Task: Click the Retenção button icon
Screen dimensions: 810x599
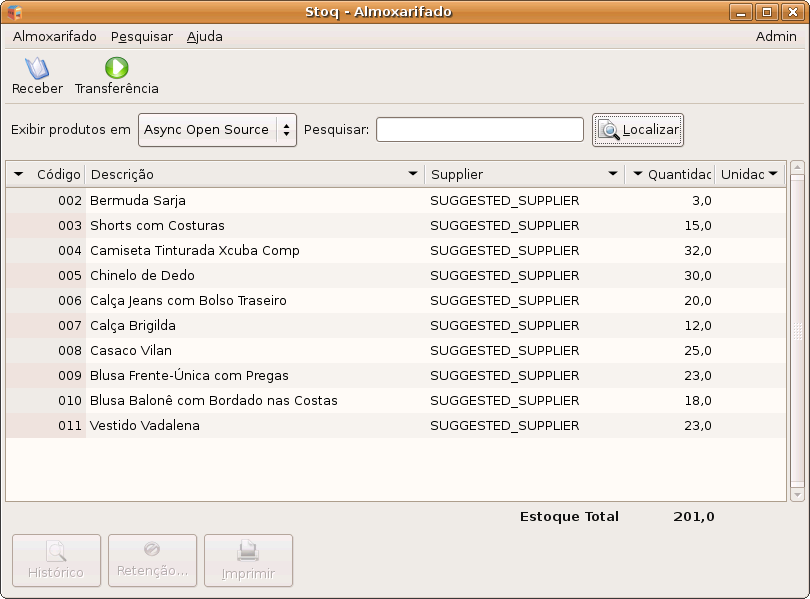Action: point(152,550)
